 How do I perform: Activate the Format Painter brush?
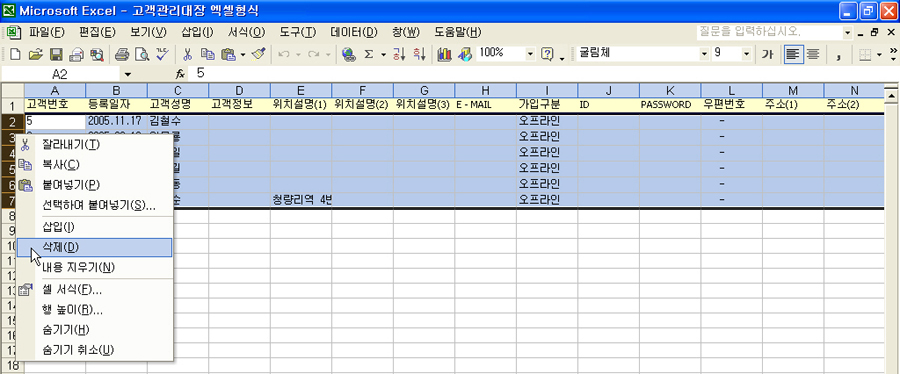259,54
